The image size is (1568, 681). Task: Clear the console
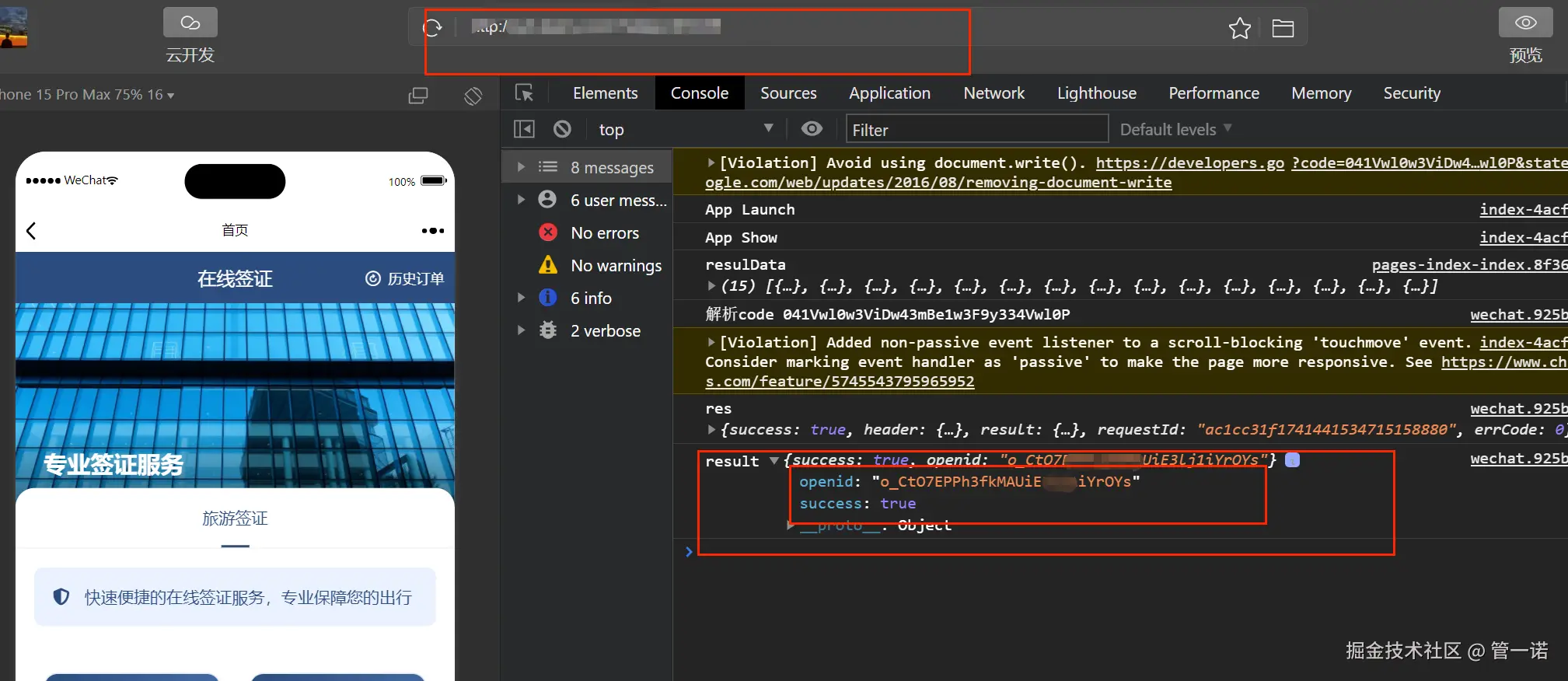(562, 129)
